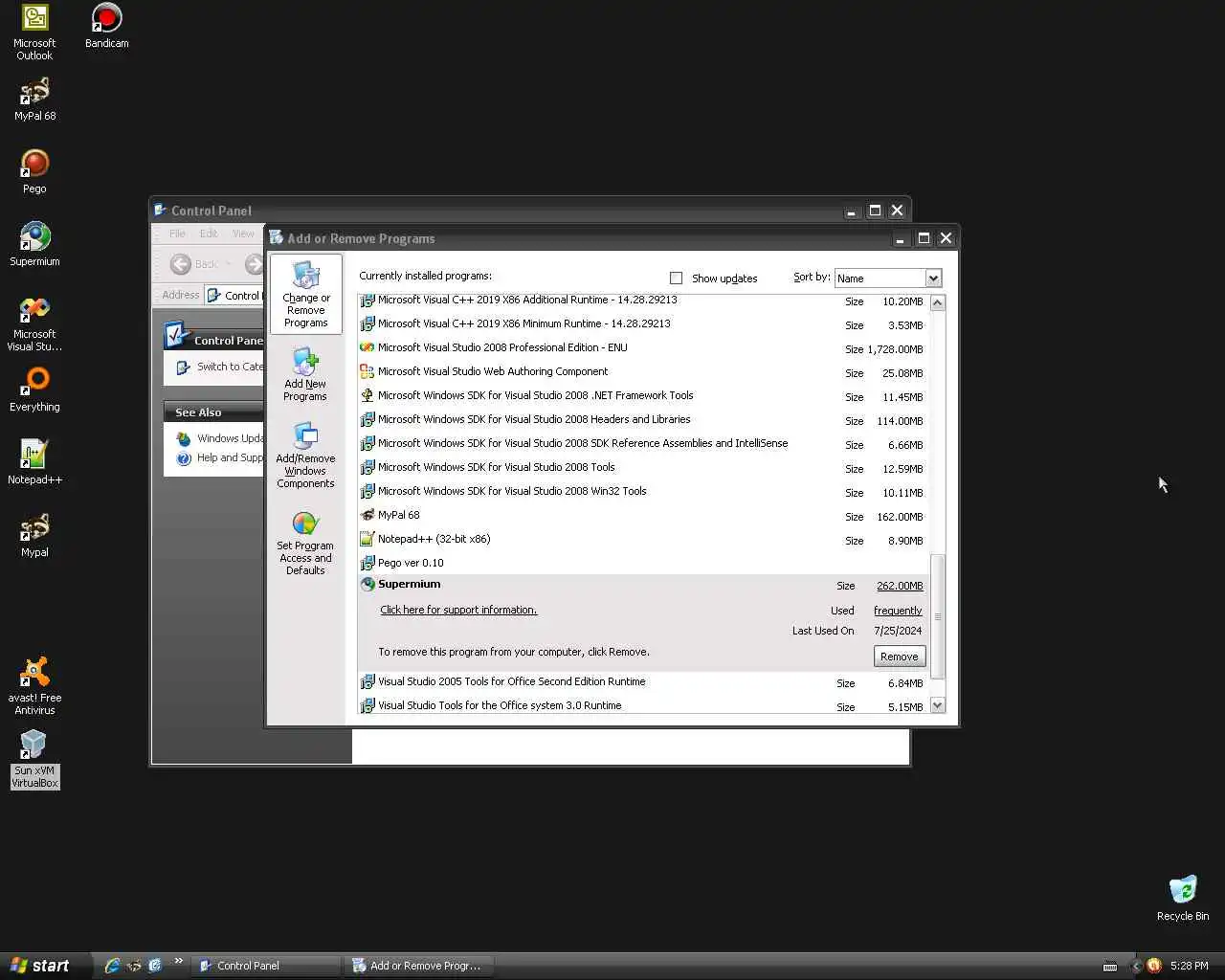This screenshot has width=1225, height=980.
Task: Click Address field in Control Panel
Action: click(234, 295)
